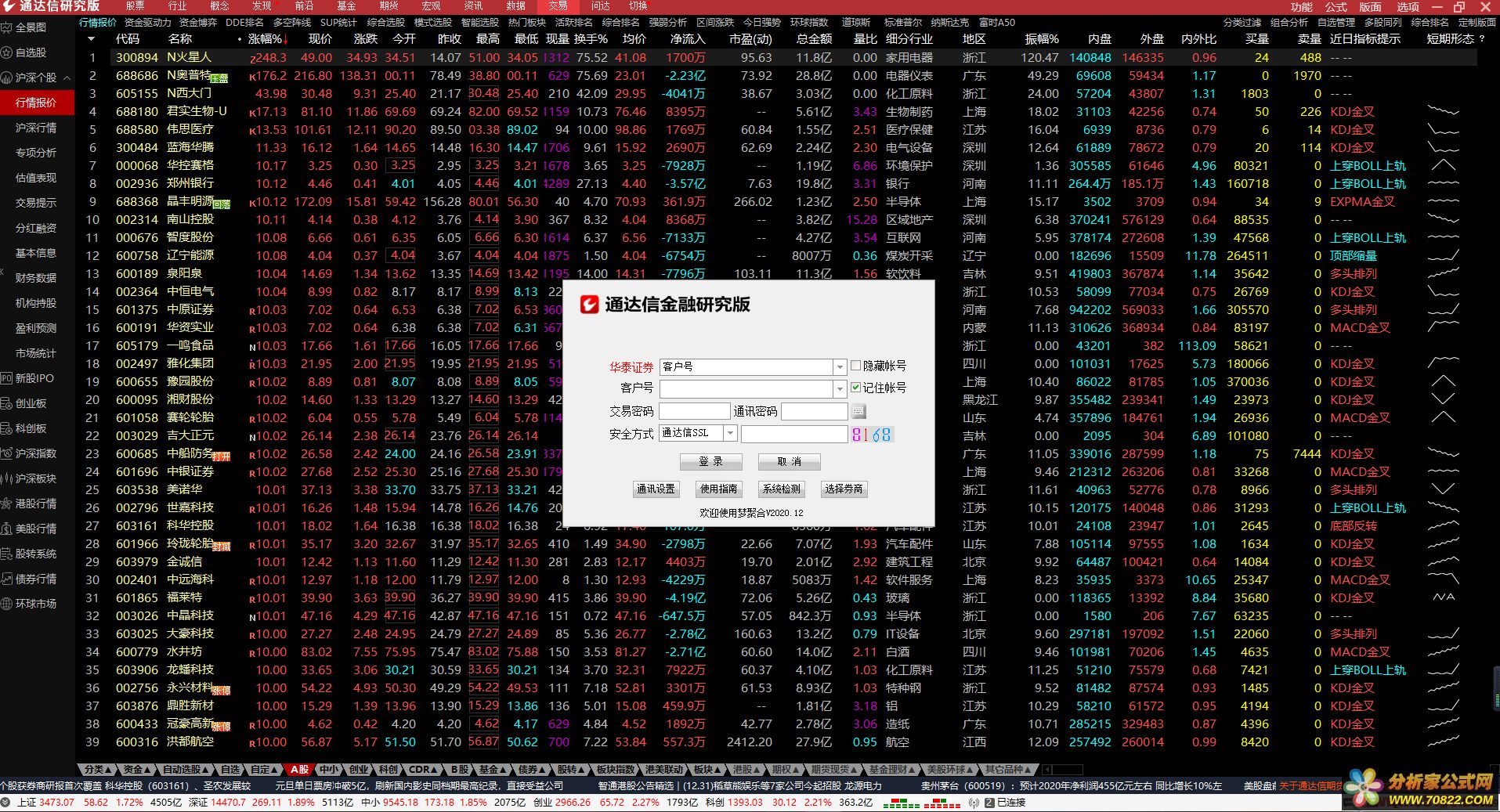This screenshot has width=1500, height=812.
Task: Click the signal bars indicator in status bar
Action: (x=921, y=803)
